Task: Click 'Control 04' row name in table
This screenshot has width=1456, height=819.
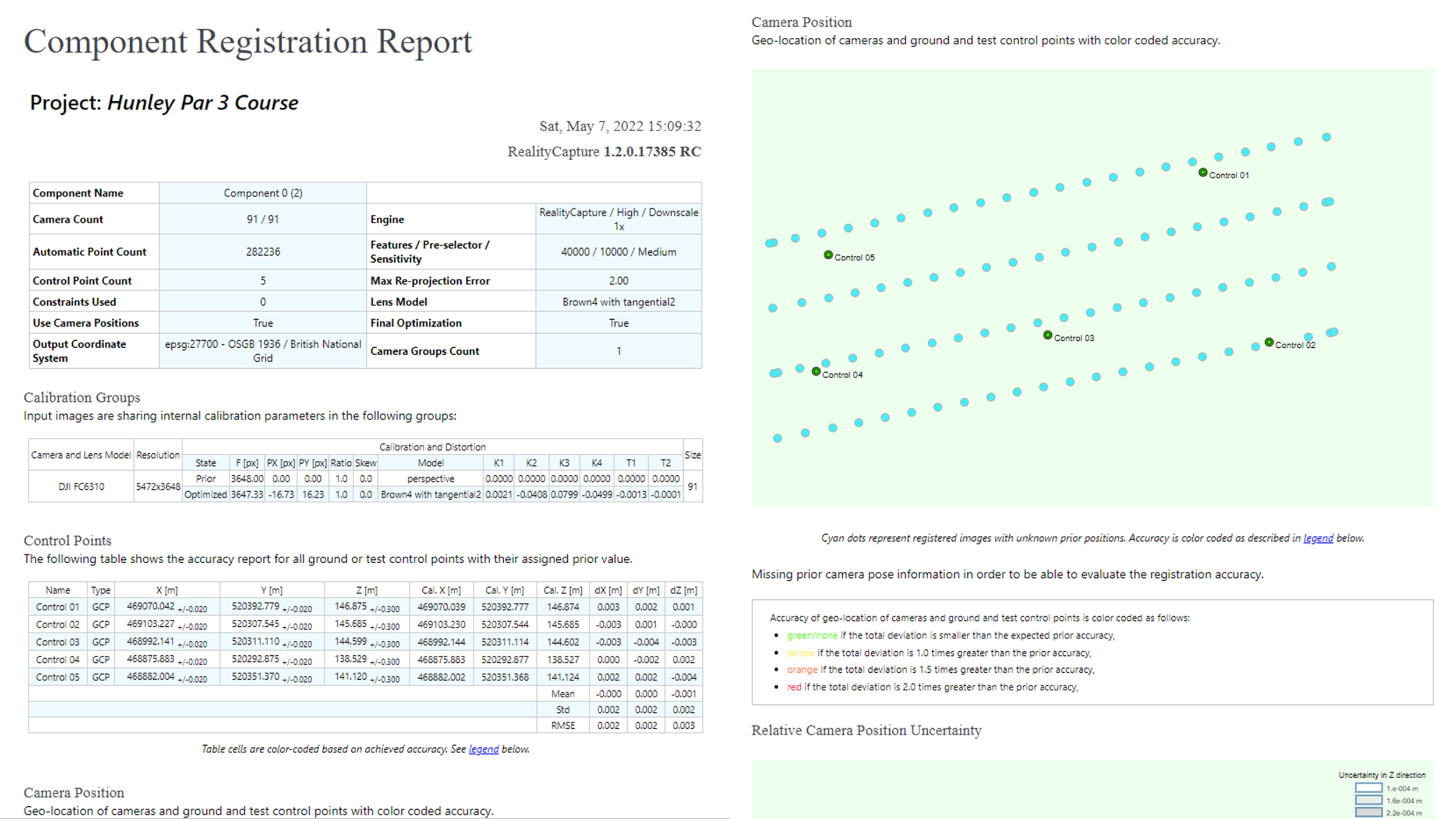Action: (x=58, y=659)
